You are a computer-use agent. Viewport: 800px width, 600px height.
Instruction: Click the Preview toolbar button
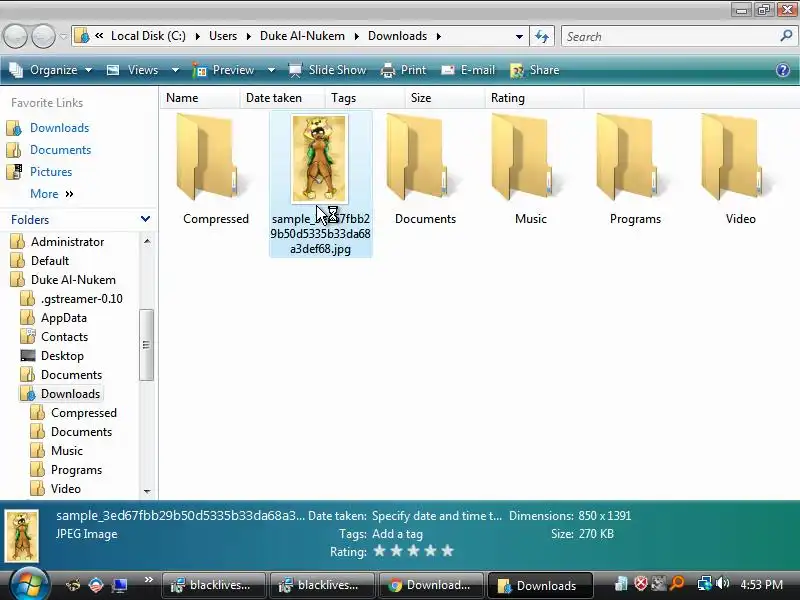pos(223,70)
